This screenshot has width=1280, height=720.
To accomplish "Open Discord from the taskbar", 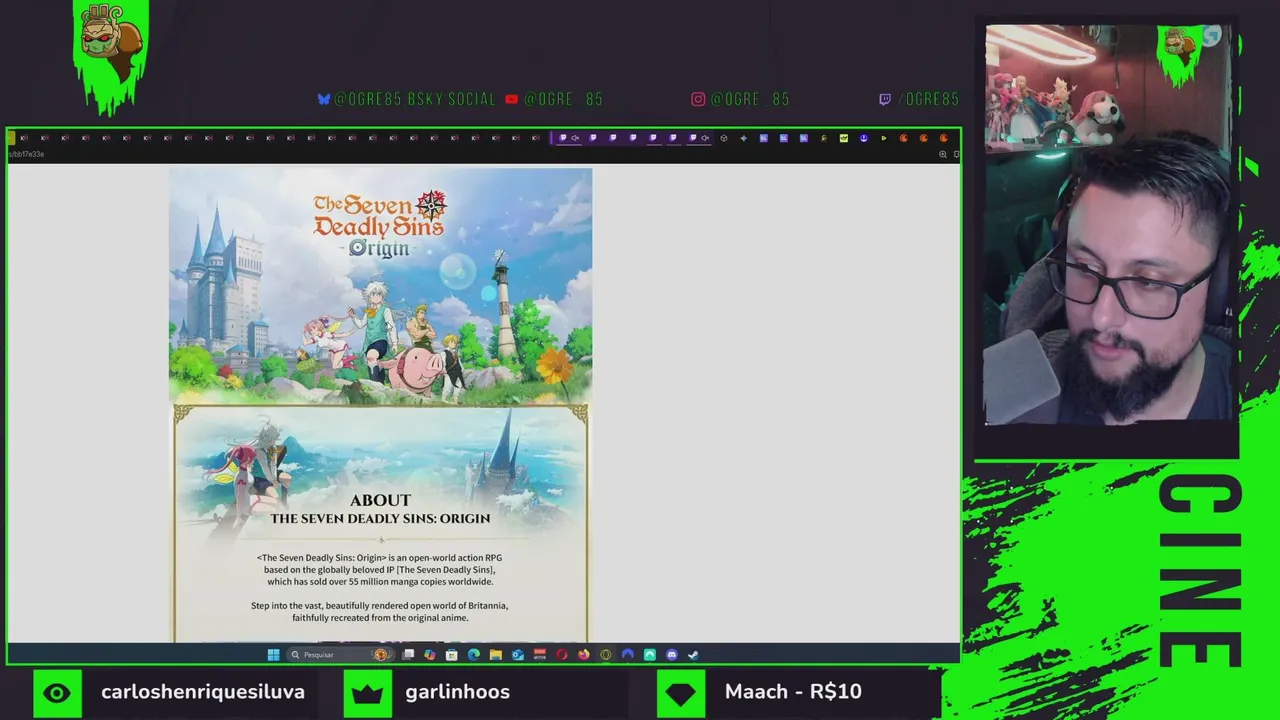I will pyautogui.click(x=672, y=655).
